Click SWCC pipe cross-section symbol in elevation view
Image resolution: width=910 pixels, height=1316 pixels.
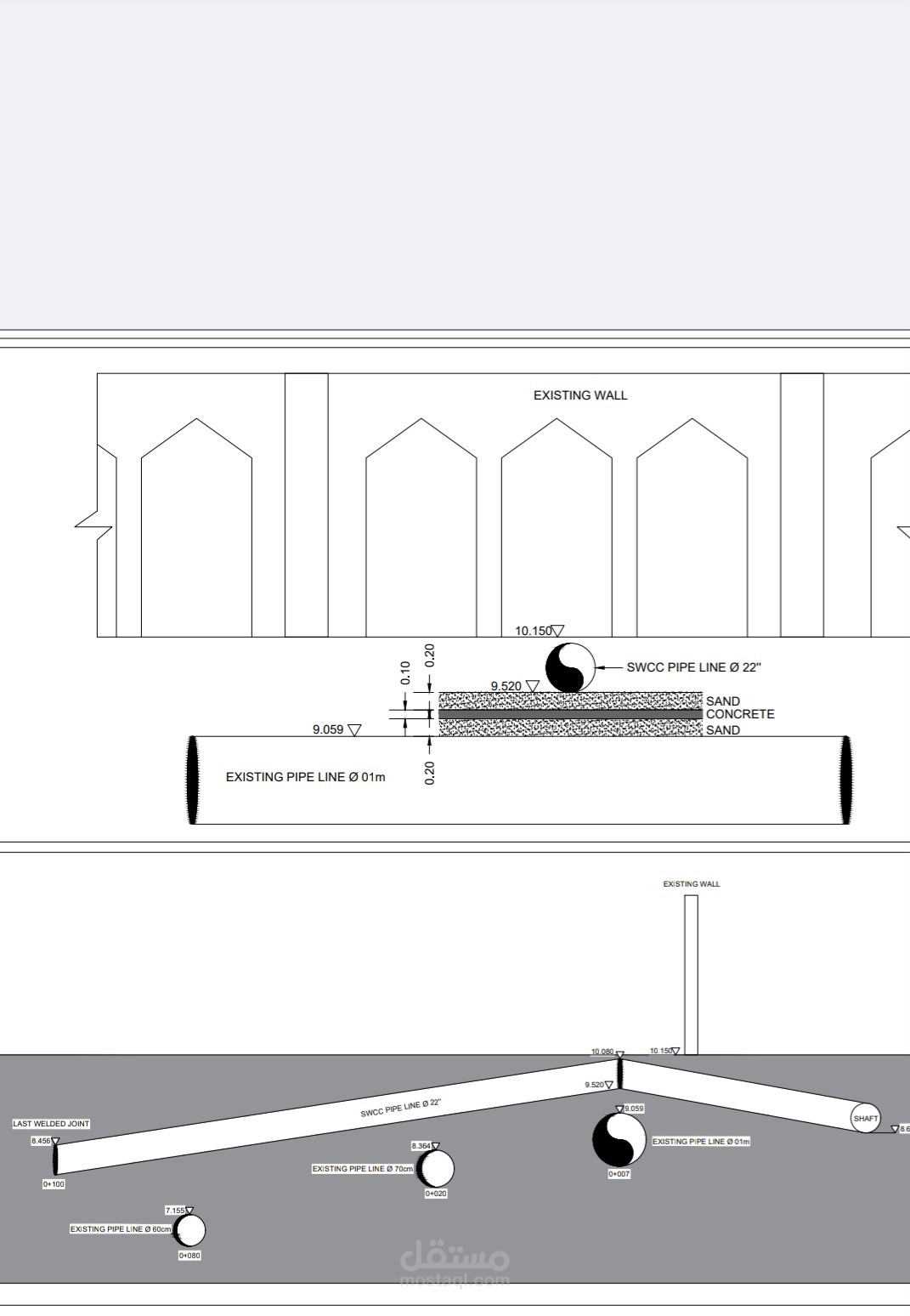(x=569, y=667)
